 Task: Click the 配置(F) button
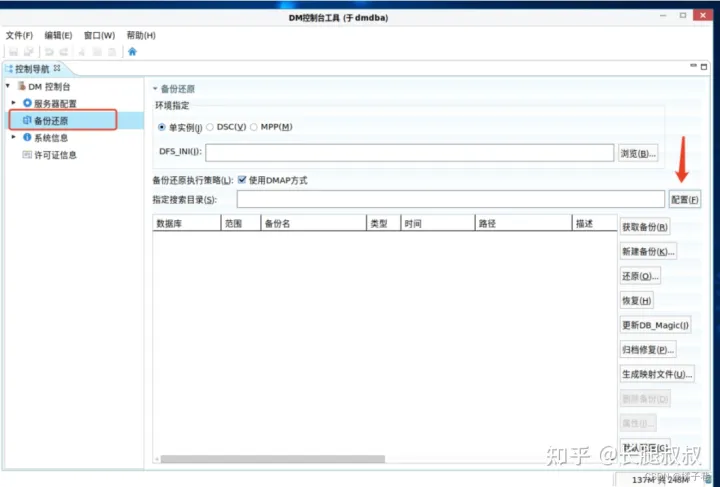[x=685, y=199]
